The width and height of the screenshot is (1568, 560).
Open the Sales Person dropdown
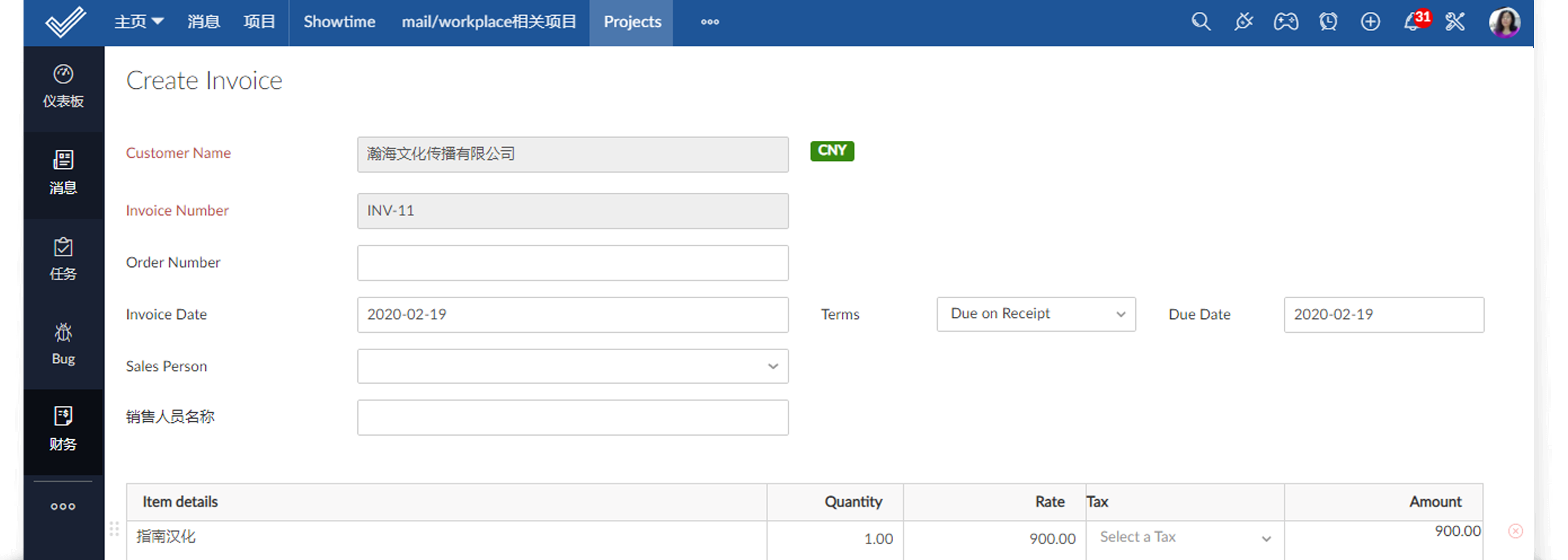coord(572,366)
